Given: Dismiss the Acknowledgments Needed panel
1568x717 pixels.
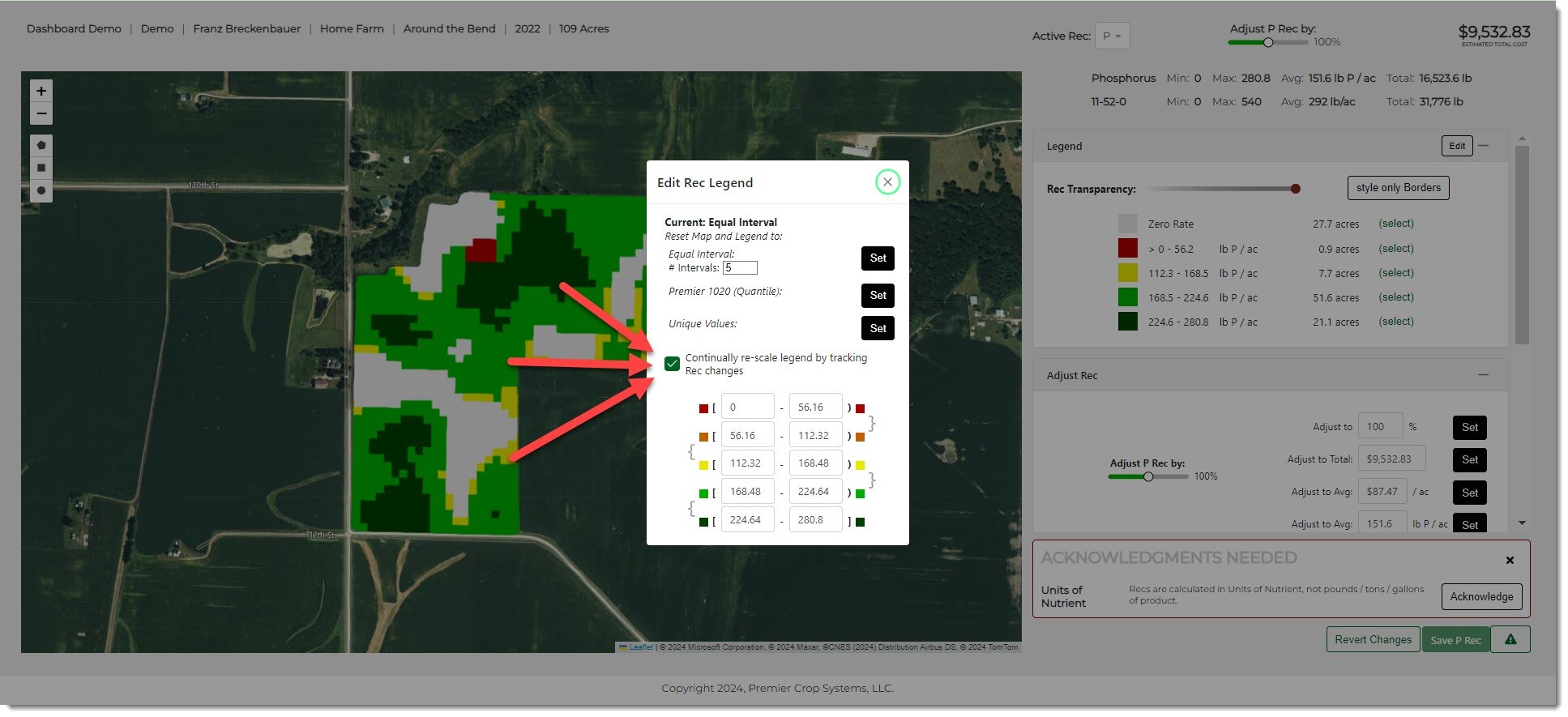Looking at the screenshot, I should coord(1510,560).
